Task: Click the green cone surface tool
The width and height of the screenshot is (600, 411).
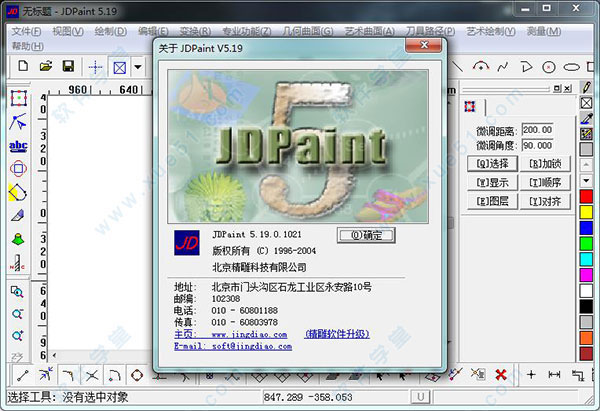Action: click(x=18, y=240)
